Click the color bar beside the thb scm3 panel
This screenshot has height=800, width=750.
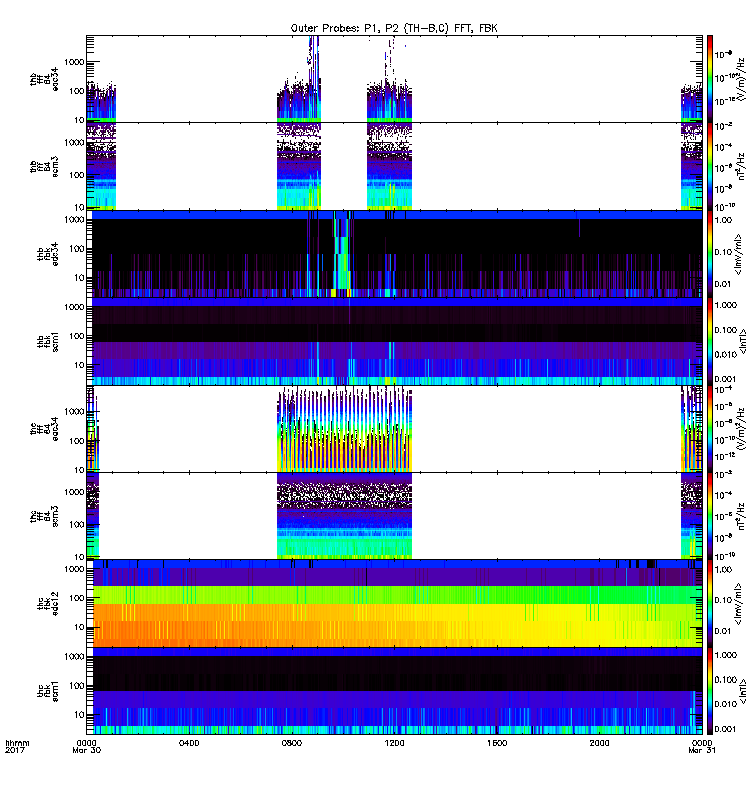point(710,166)
